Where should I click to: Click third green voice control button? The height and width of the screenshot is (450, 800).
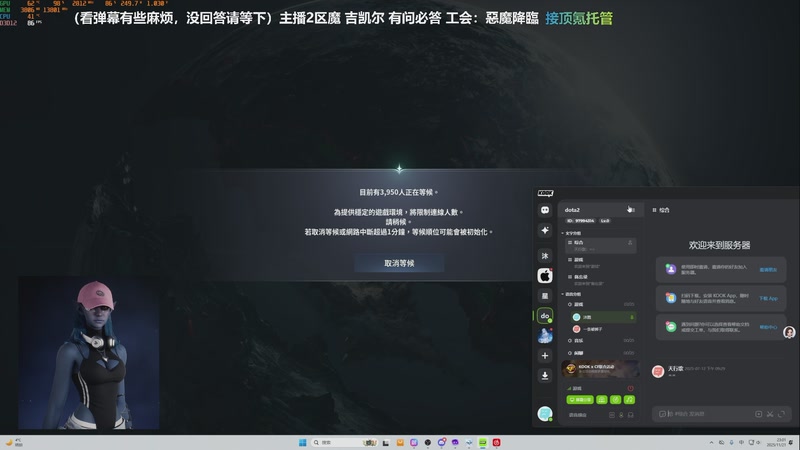click(616, 399)
